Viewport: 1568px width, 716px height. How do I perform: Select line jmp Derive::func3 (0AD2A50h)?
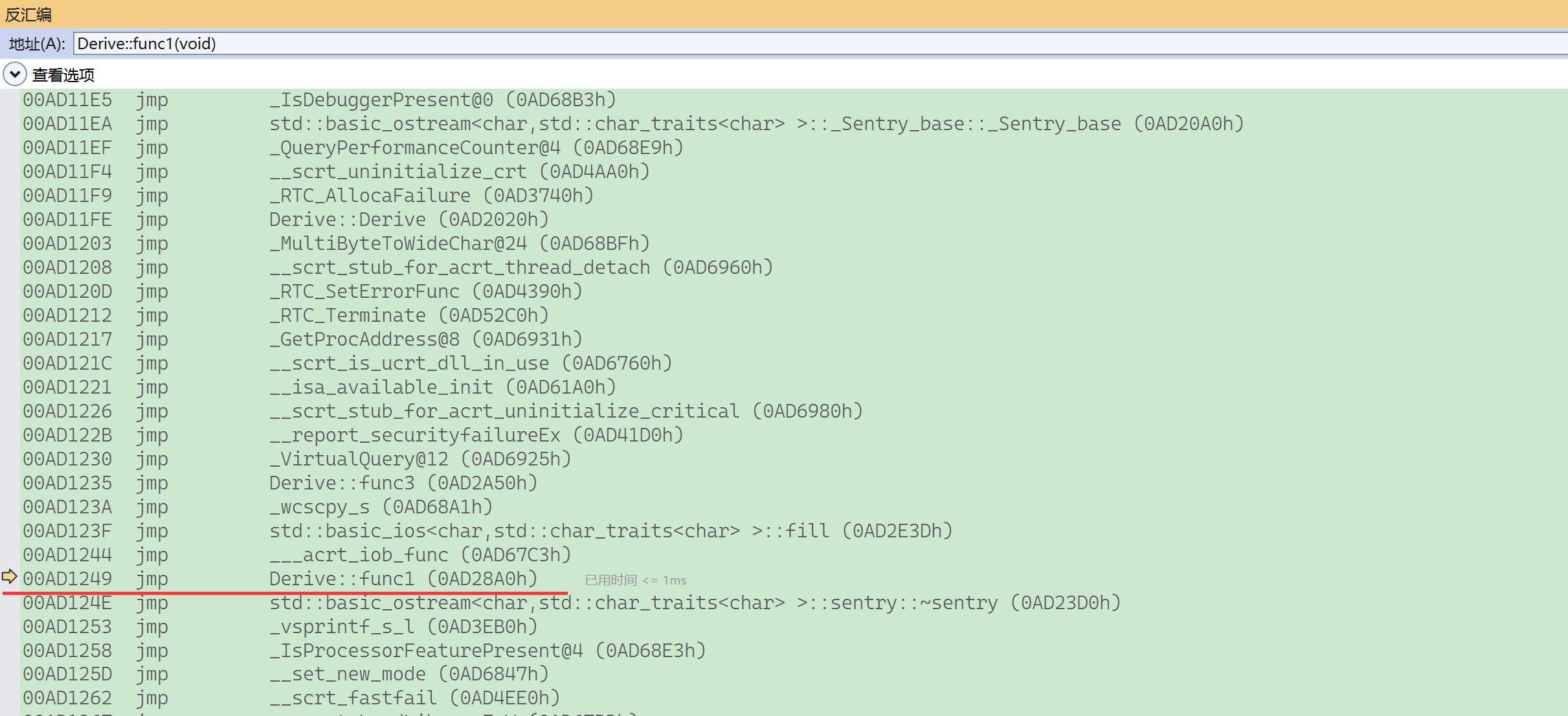(x=403, y=483)
